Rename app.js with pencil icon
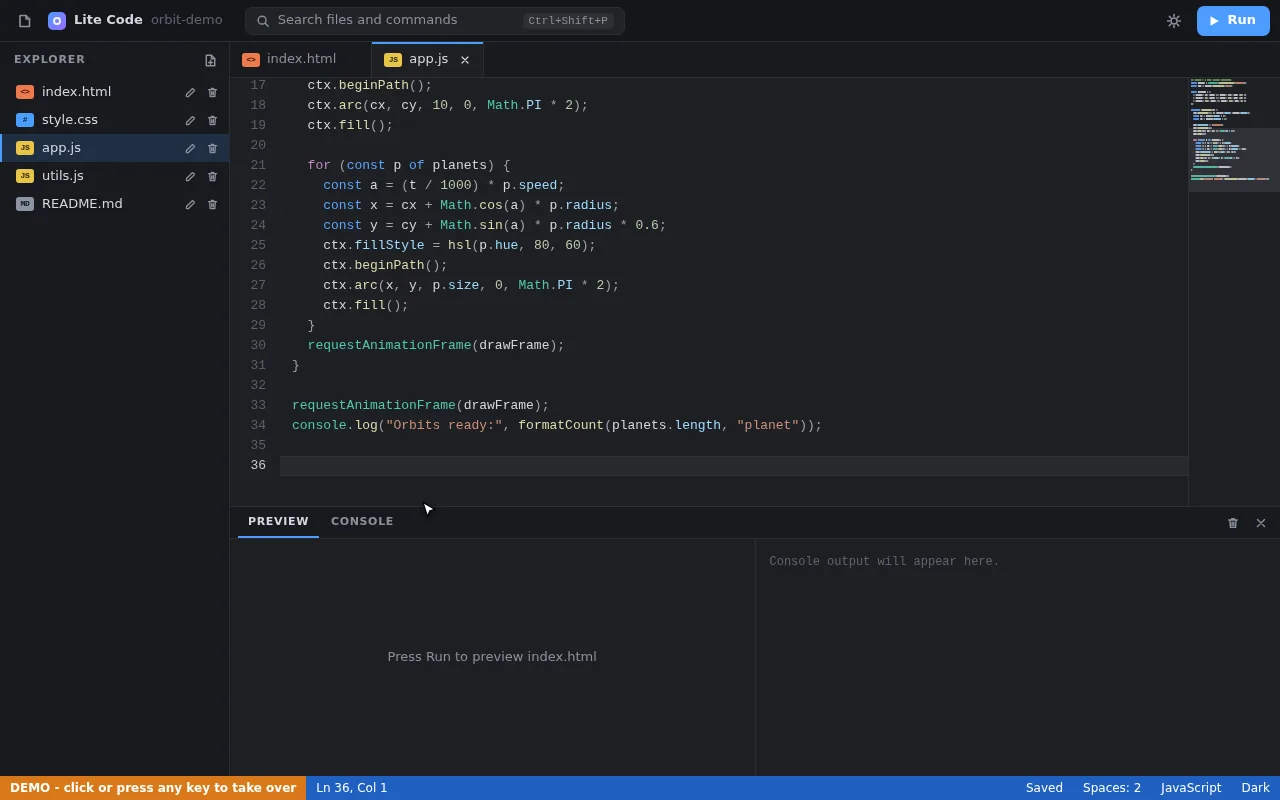This screenshot has width=1280, height=800. (x=190, y=148)
